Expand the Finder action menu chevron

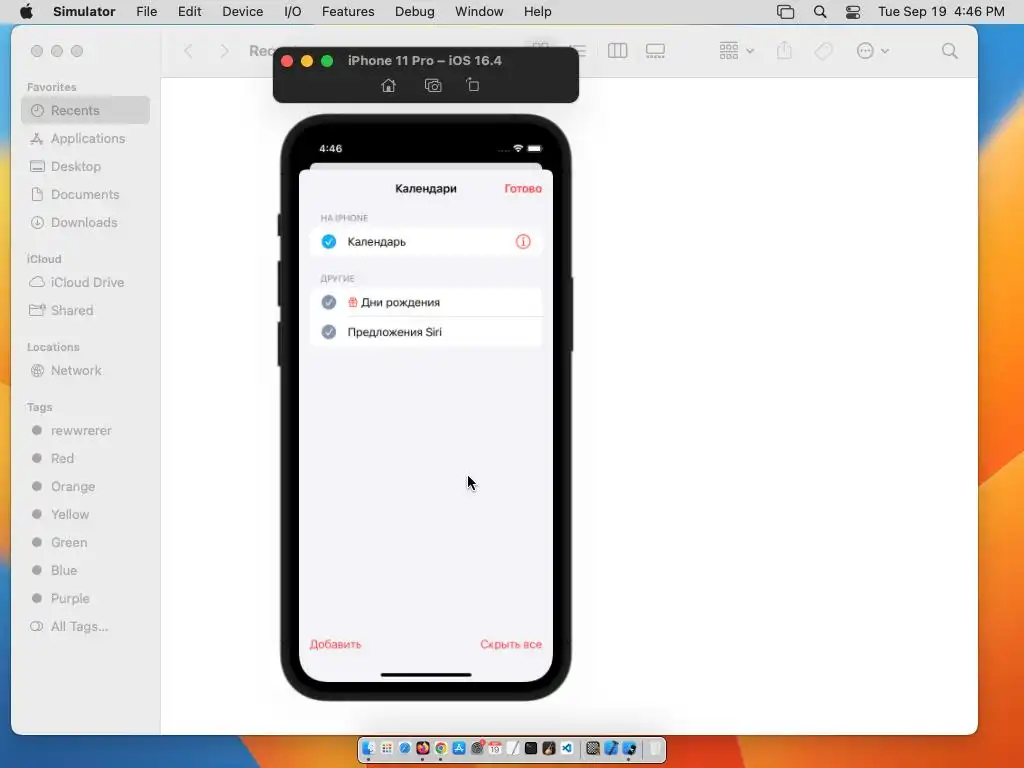(885, 51)
